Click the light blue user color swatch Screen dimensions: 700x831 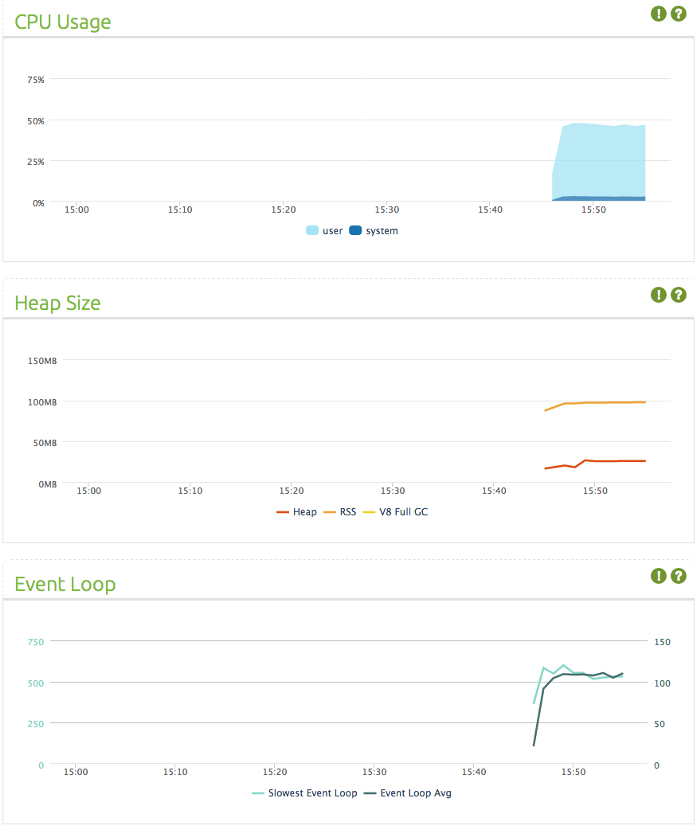click(312, 231)
